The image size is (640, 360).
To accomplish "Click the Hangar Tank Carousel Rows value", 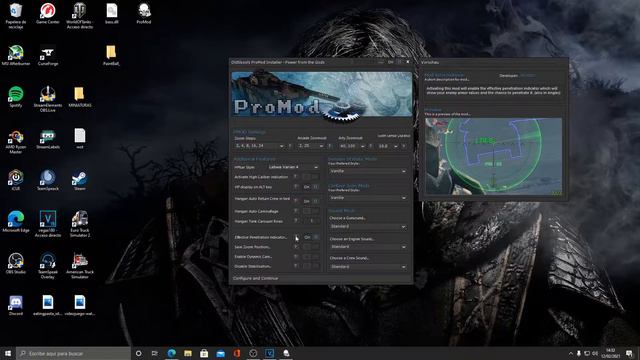I will [x=311, y=221].
